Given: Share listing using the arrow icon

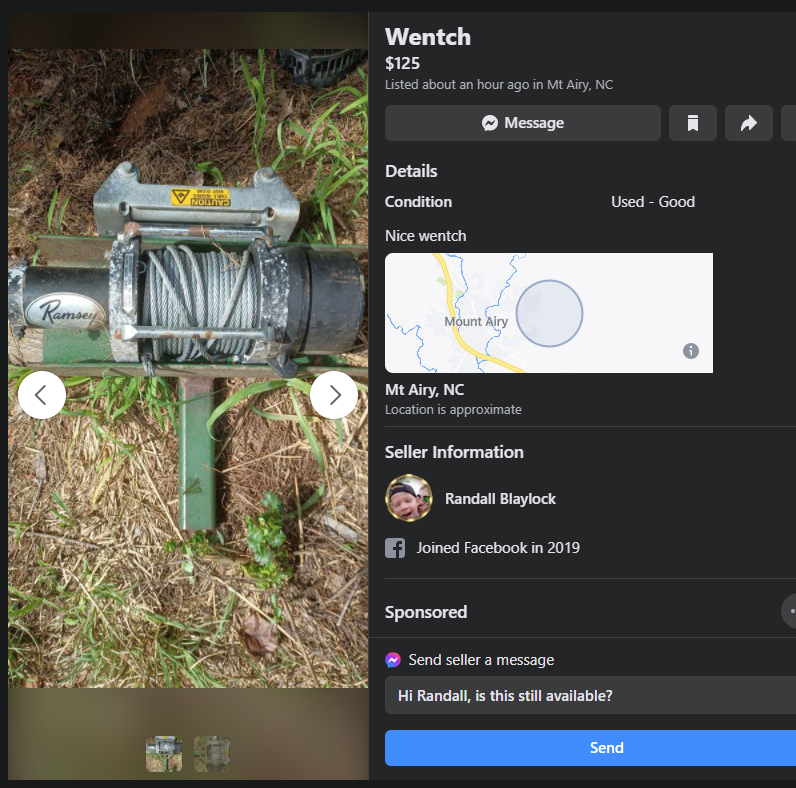Looking at the screenshot, I should coord(748,123).
